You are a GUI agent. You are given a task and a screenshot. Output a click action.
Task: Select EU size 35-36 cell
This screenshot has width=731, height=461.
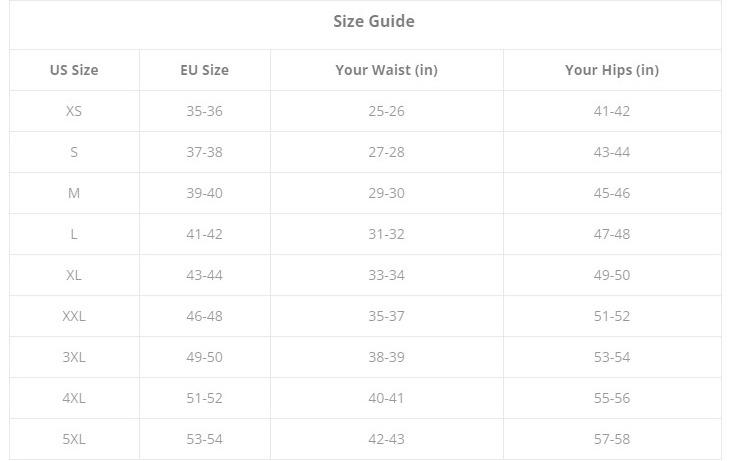coord(204,111)
